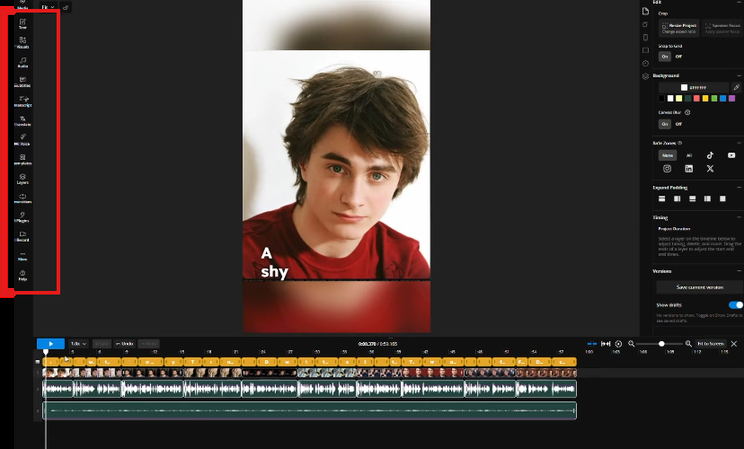Click the Speaker Focus button
This screenshot has width=744, height=449.
click(x=722, y=28)
